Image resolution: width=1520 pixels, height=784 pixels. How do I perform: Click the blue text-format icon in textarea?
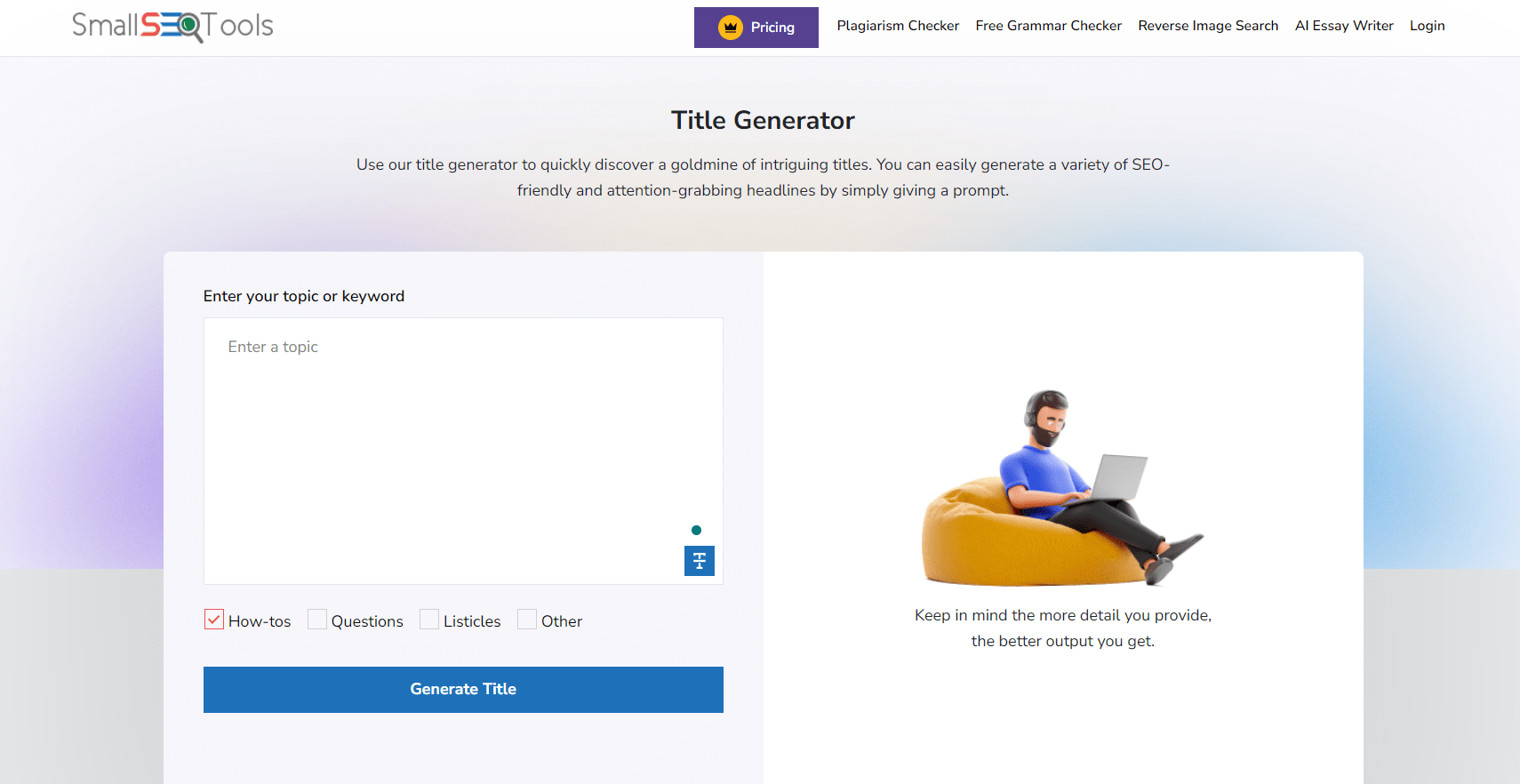tap(700, 561)
